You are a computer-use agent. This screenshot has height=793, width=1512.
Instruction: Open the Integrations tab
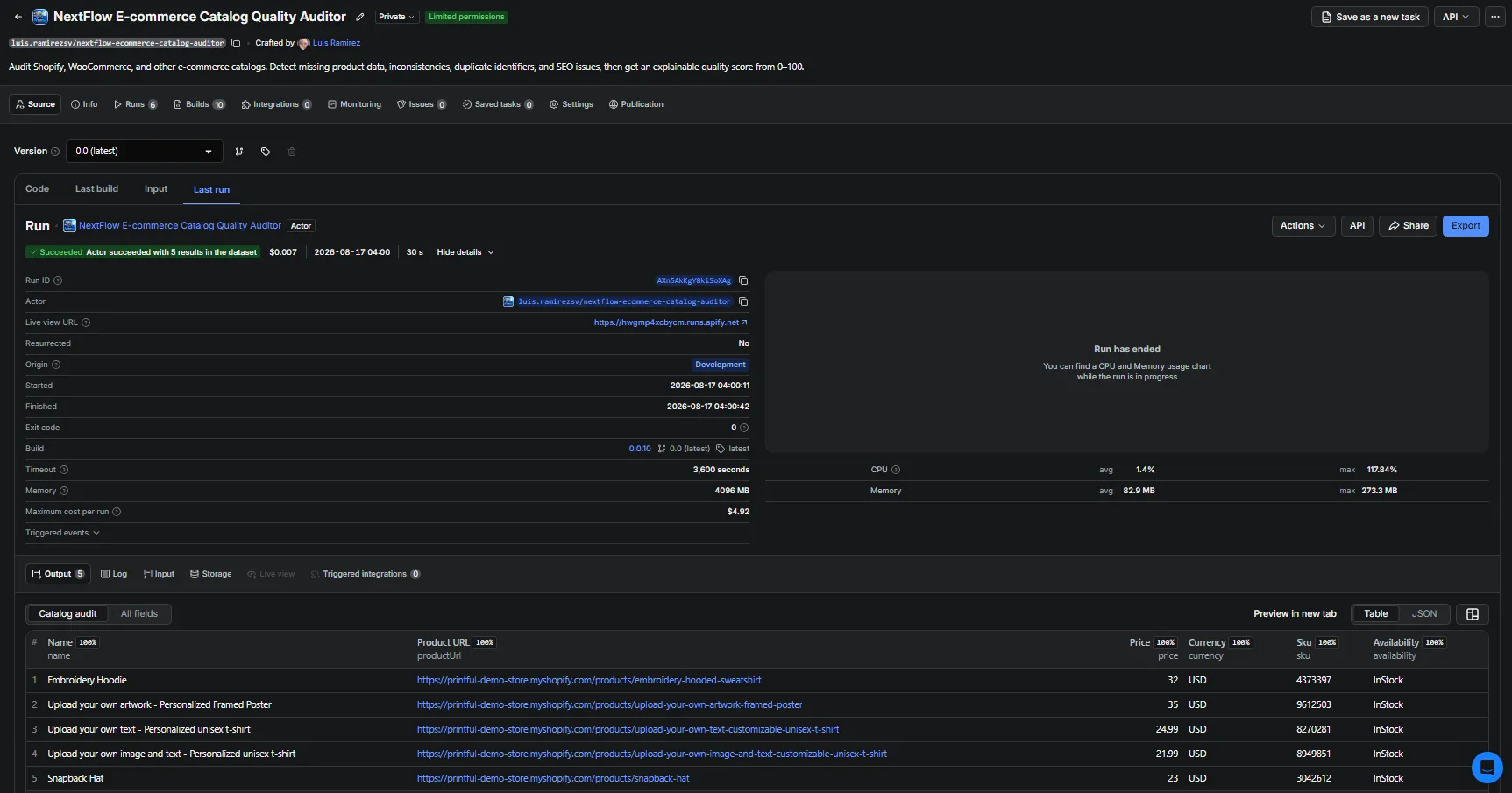click(276, 104)
